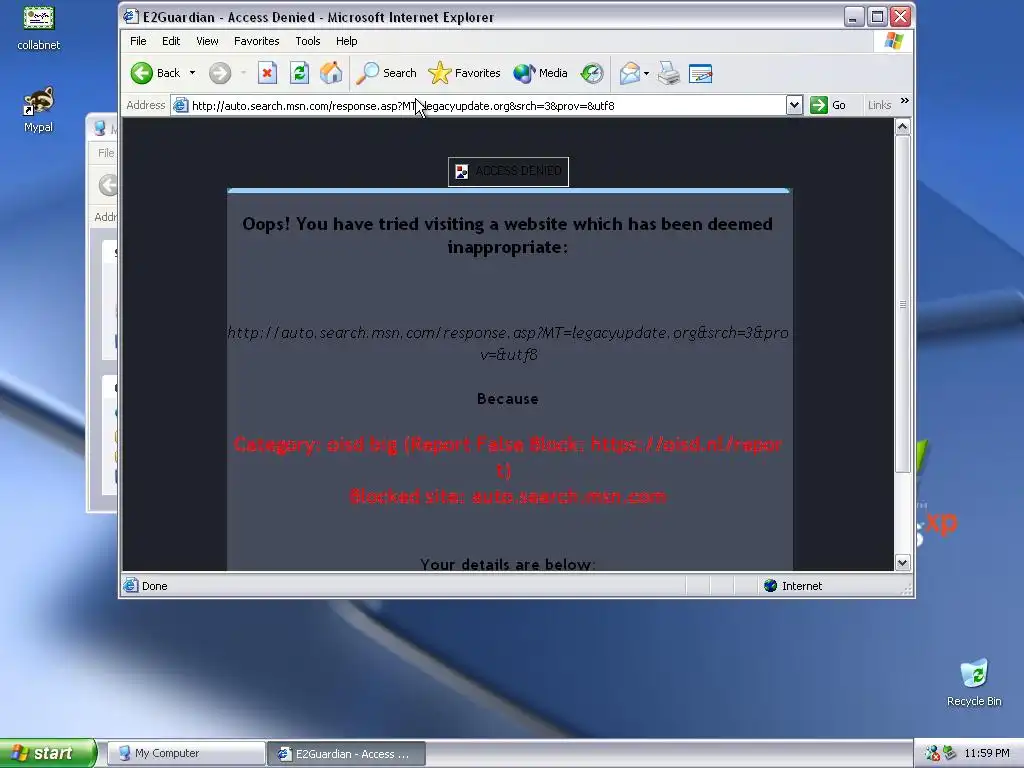Select the Recycle Bin desktop icon
The height and width of the screenshot is (768, 1024).
[x=974, y=682]
